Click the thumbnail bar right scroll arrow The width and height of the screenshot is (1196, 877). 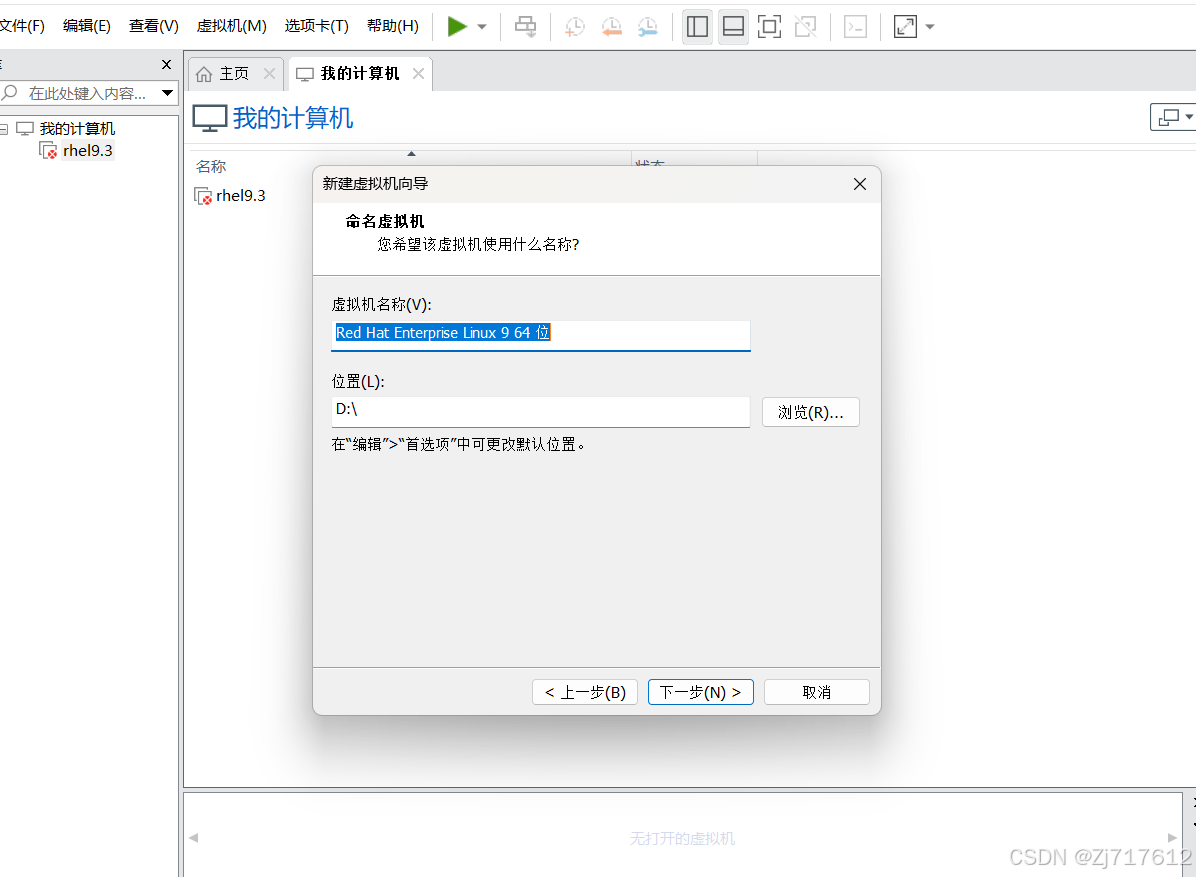point(1172,837)
